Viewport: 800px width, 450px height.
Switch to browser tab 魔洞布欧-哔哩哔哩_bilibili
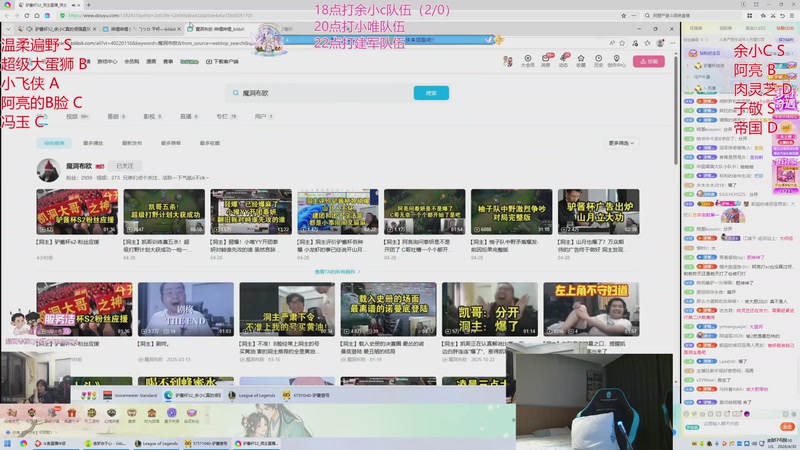[x=219, y=29]
